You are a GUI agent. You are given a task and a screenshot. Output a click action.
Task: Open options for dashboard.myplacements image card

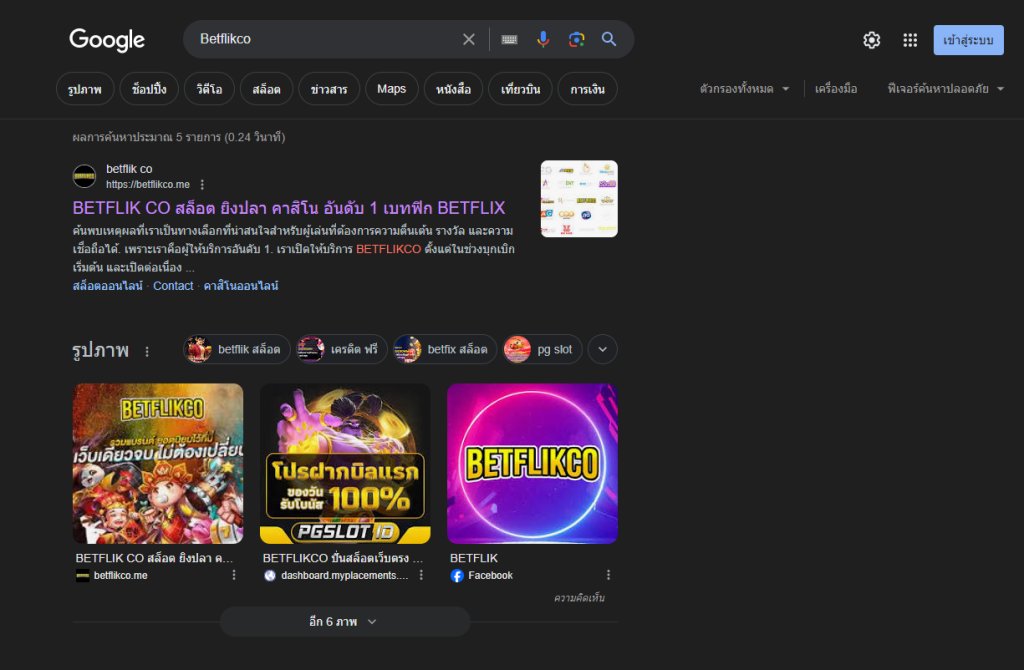(x=421, y=575)
